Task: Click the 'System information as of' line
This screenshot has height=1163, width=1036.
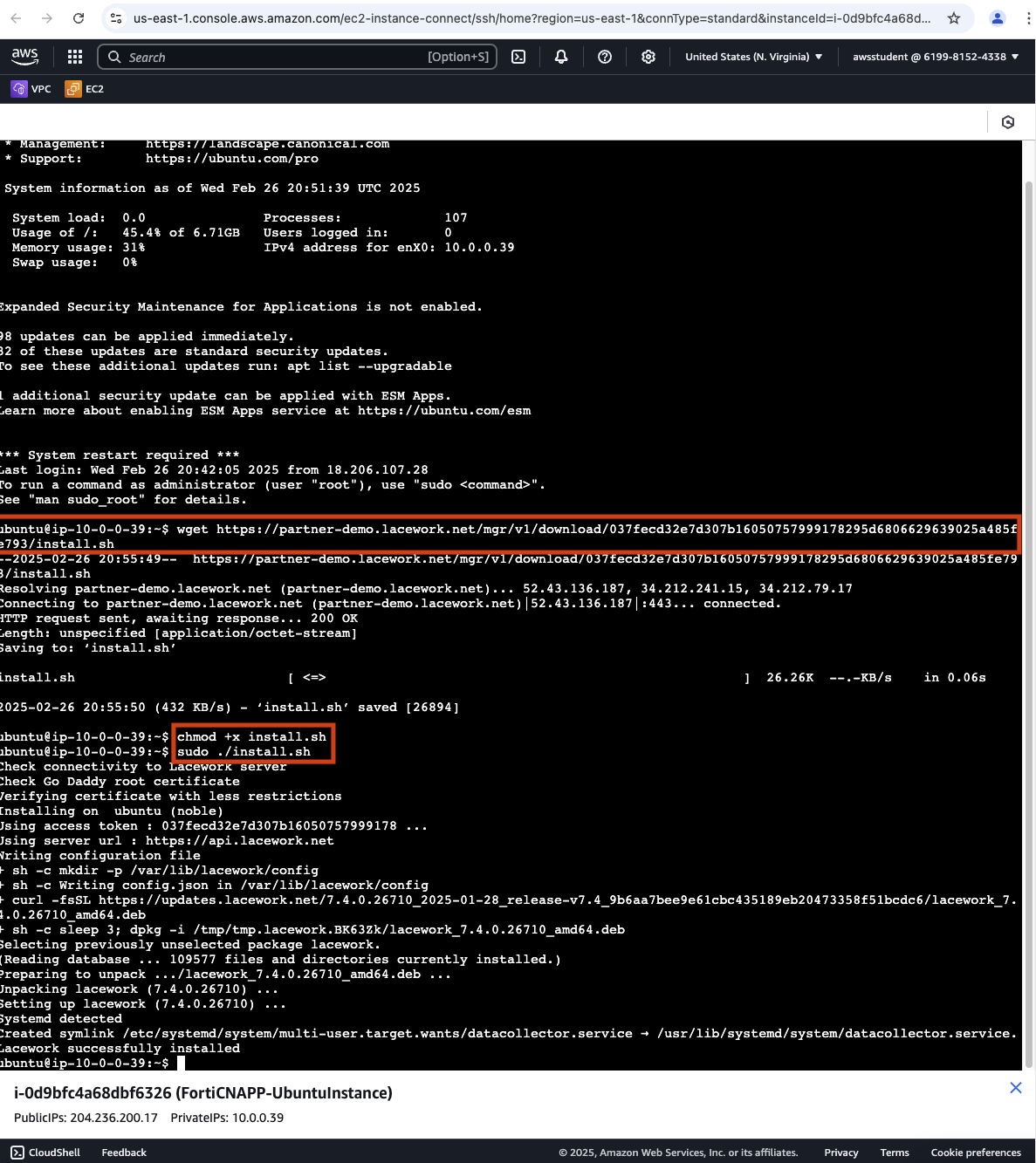Action: [212, 188]
